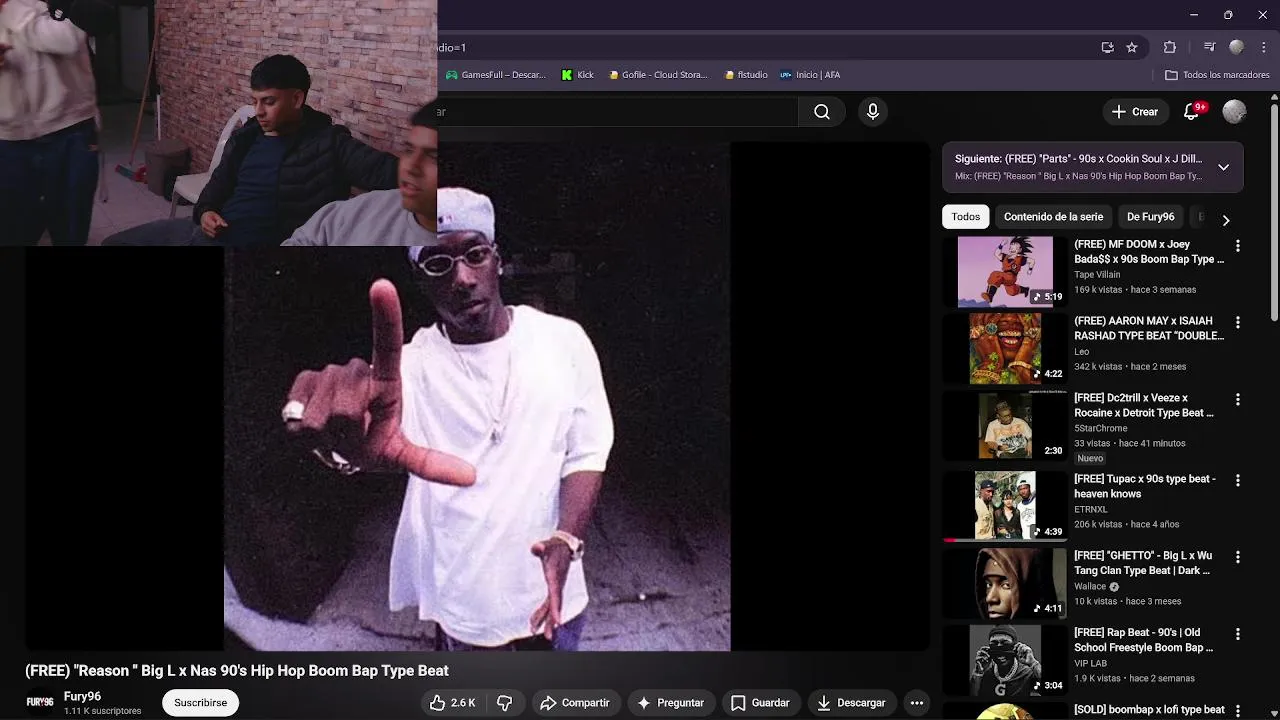The height and width of the screenshot is (720, 1280).
Task: Open options for MF DOOM x Joey Bada$$ video
Action: [x=1238, y=246]
